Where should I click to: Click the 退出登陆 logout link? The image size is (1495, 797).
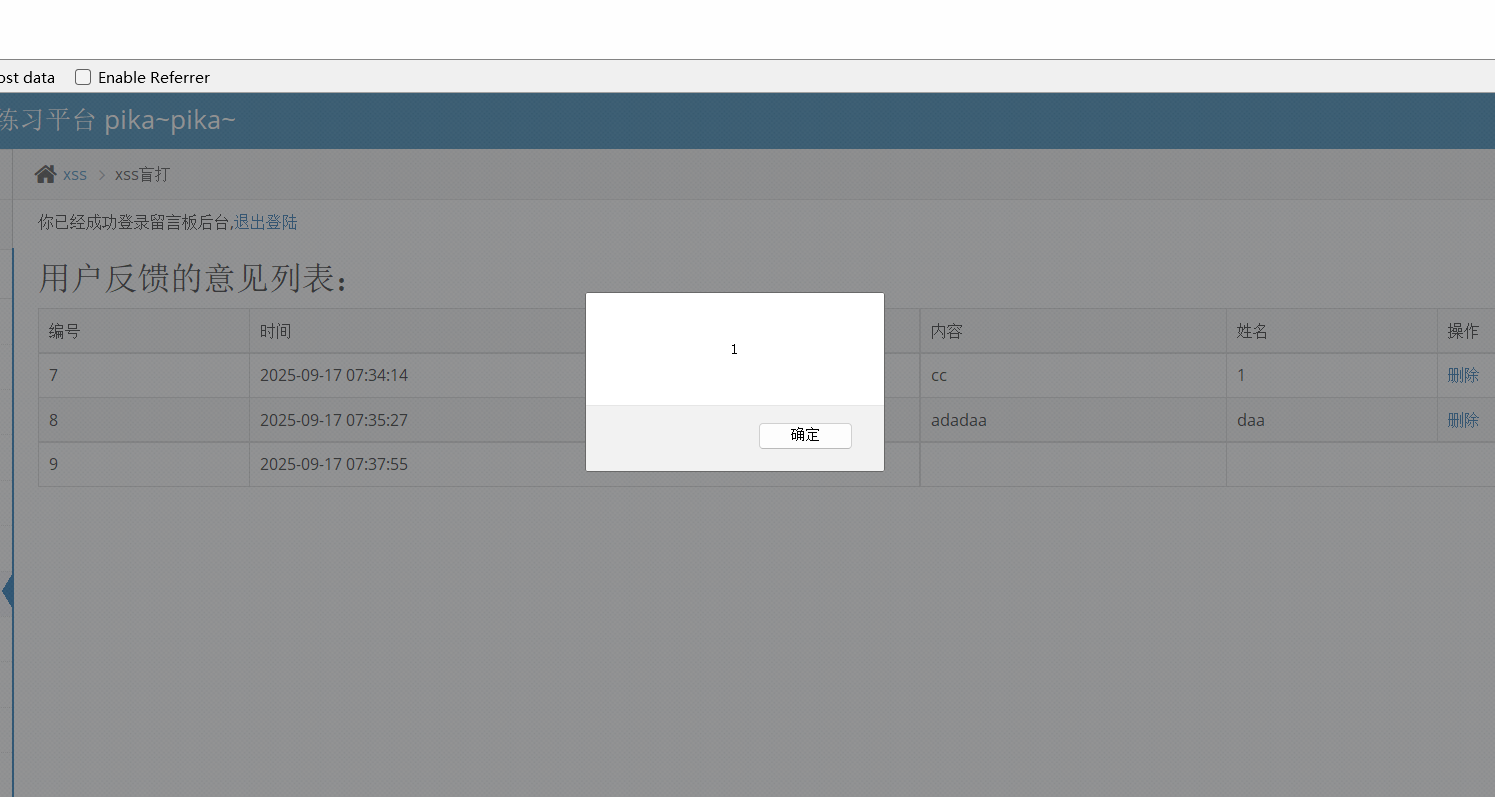pos(266,222)
